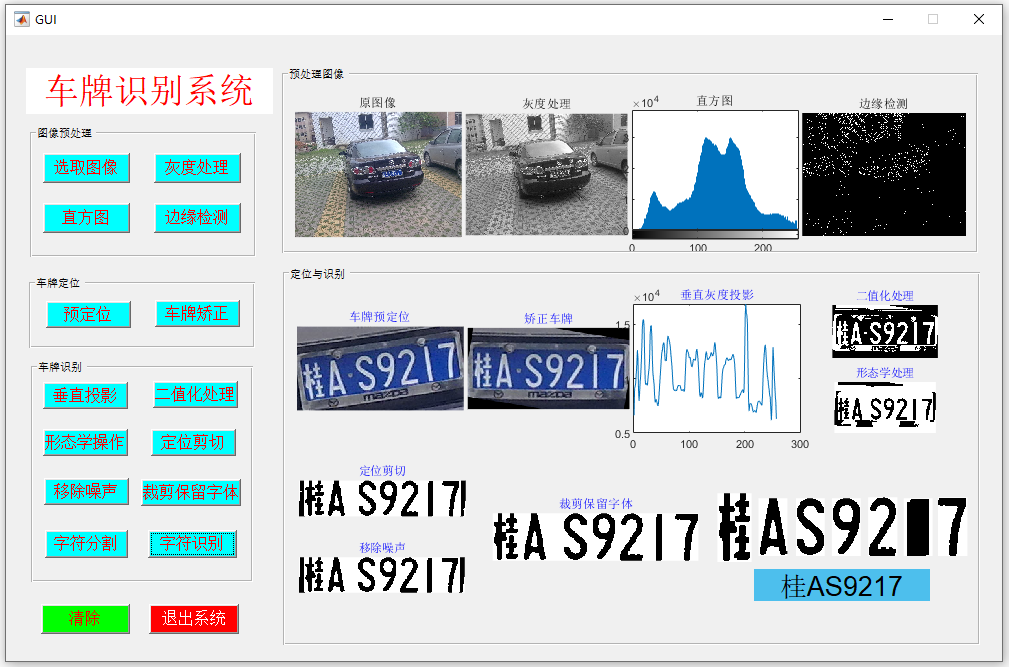Click the 矫正车牌 corrected plate image
This screenshot has height=667, width=1009.
click(x=548, y=369)
